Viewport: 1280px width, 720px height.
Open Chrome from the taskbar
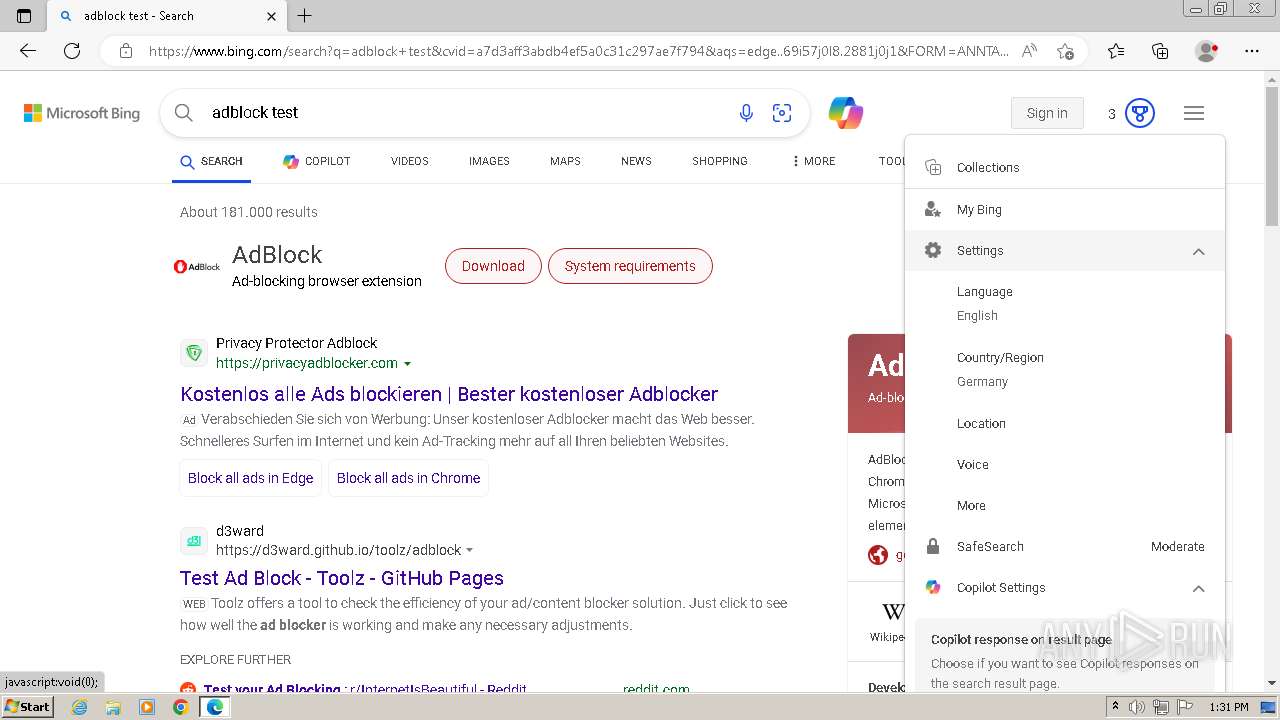pos(180,707)
